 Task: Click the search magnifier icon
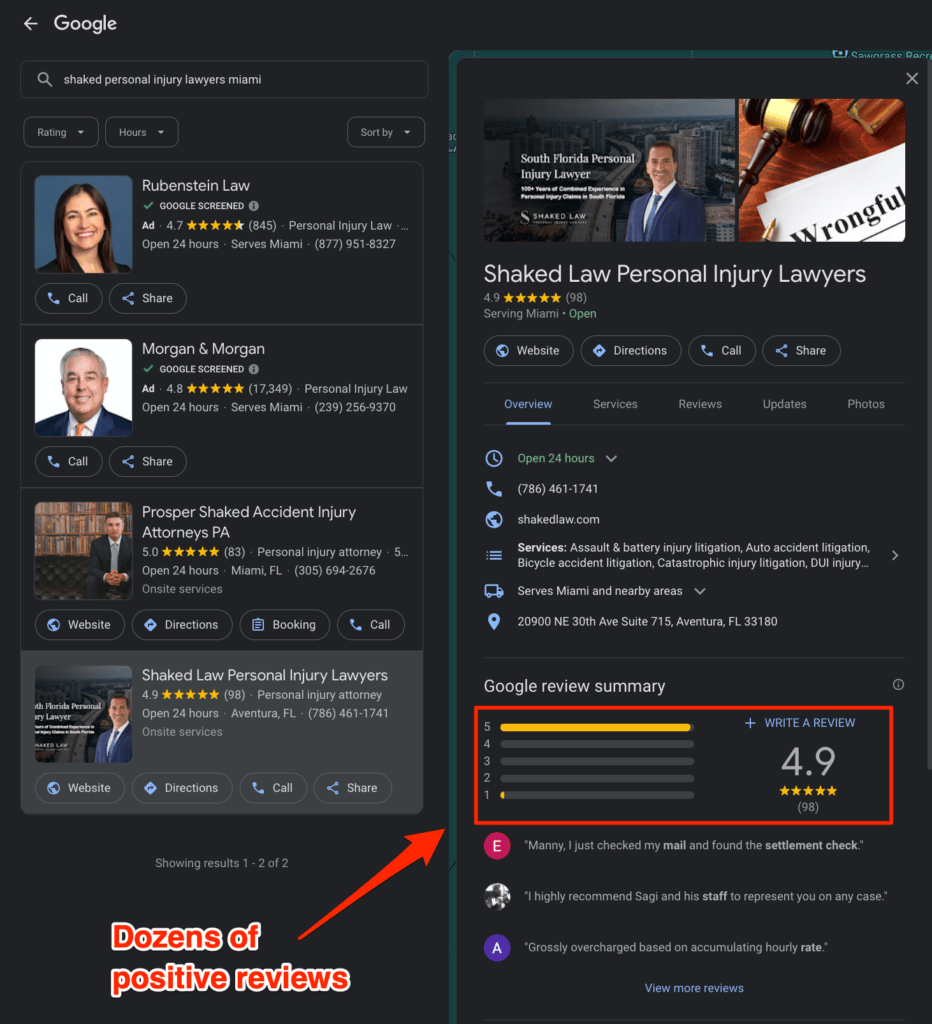point(44,80)
